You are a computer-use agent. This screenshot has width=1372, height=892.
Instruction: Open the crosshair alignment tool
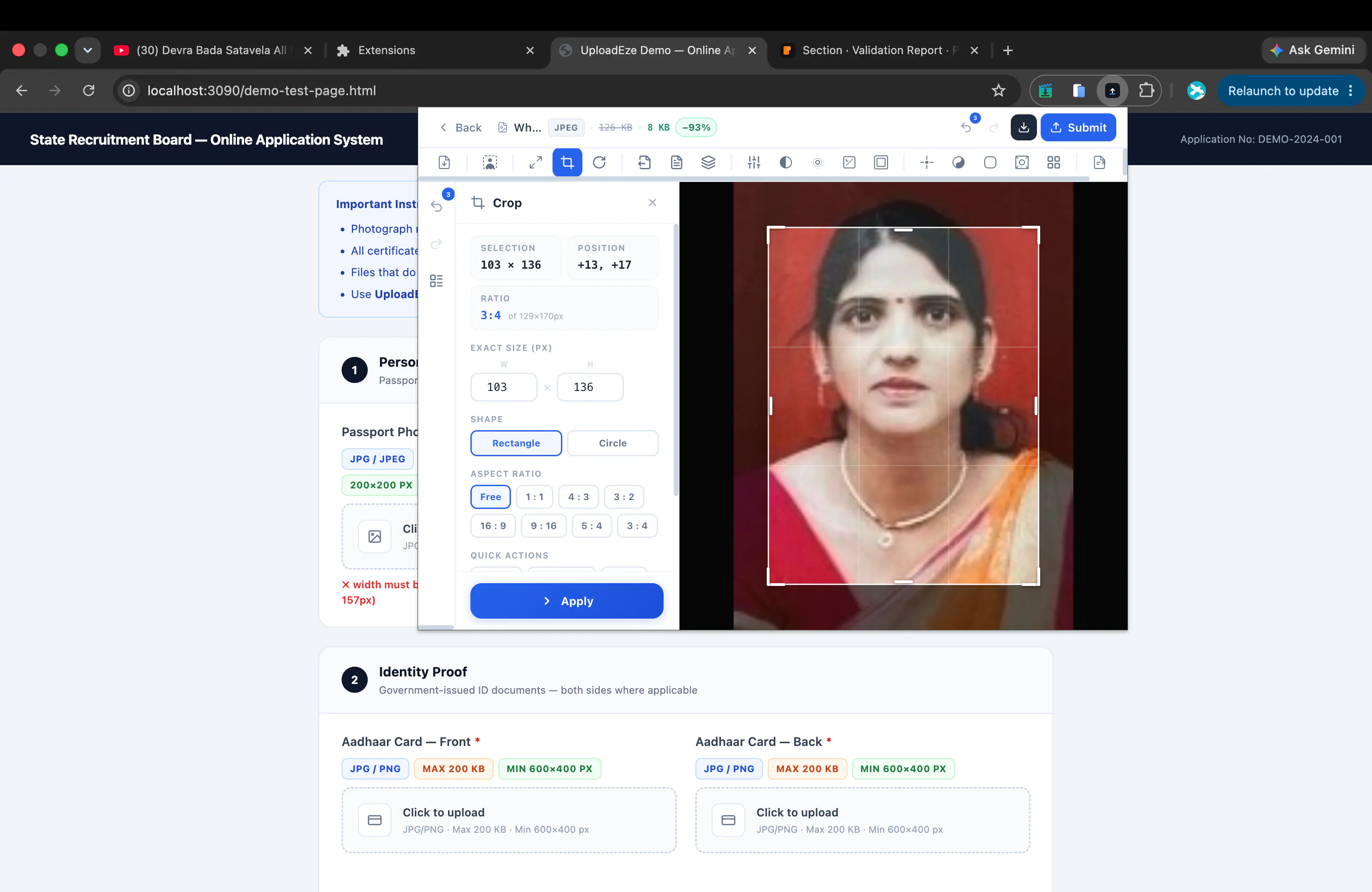926,162
